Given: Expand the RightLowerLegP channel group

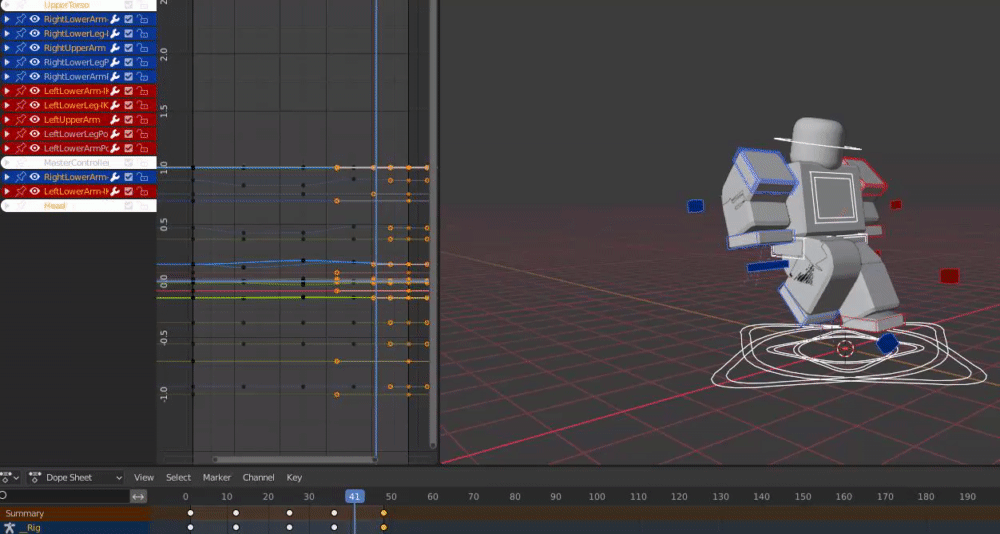Looking at the screenshot, I should (x=7, y=62).
